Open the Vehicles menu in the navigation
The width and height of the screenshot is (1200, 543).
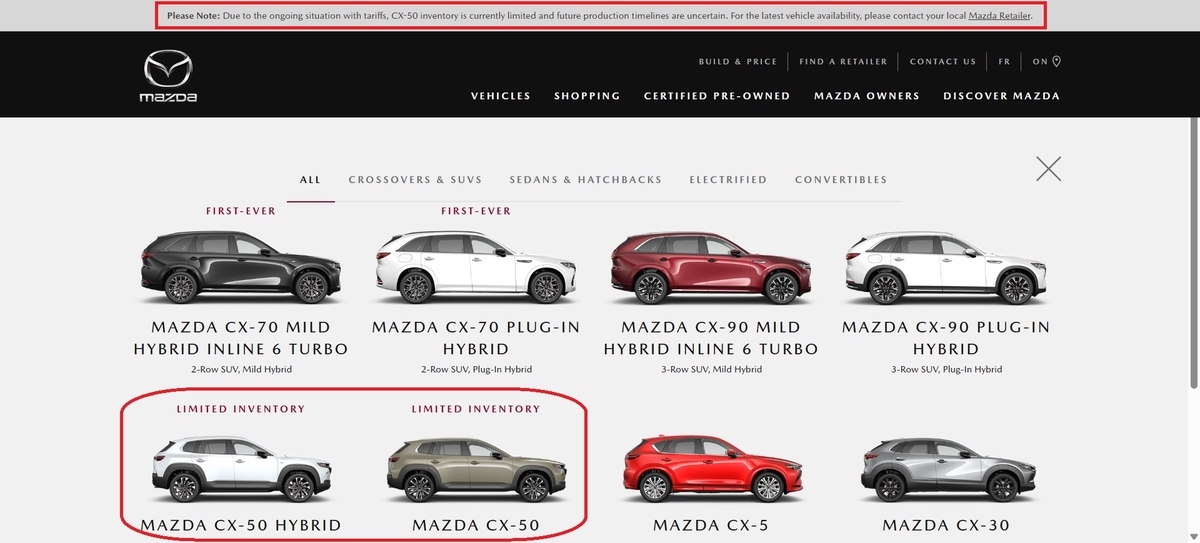500,96
